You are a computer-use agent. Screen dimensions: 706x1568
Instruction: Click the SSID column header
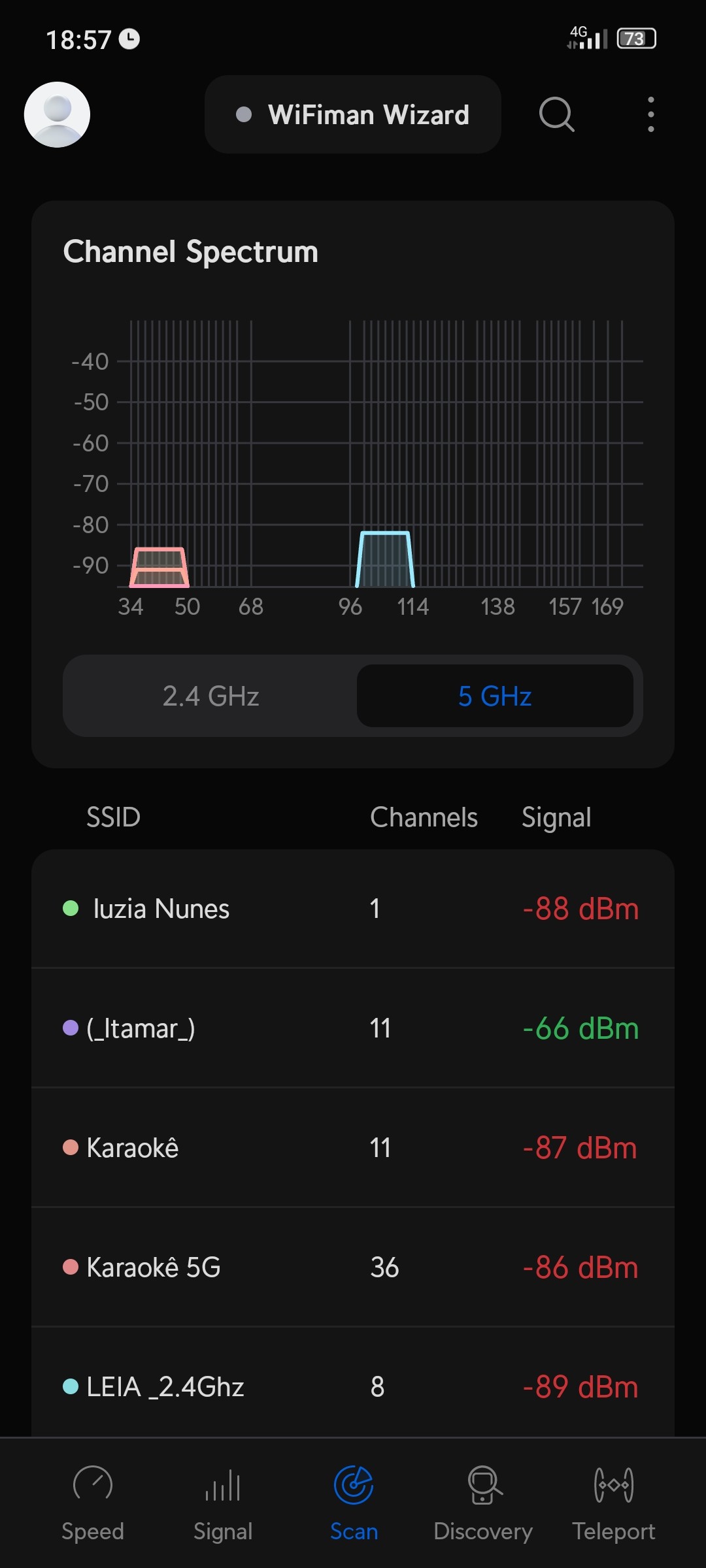pos(114,817)
